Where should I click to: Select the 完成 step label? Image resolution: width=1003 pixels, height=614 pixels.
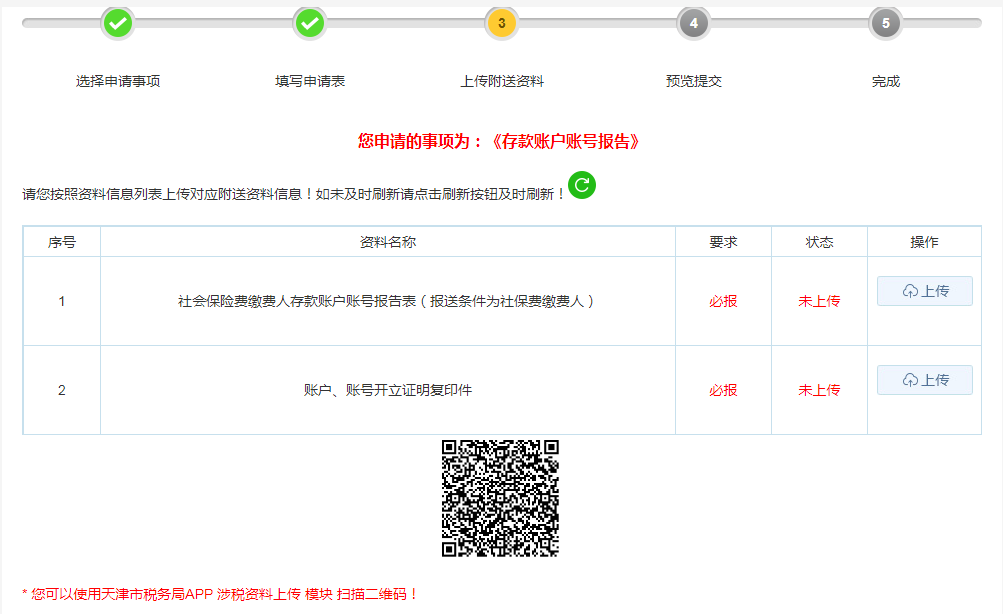[x=885, y=81]
